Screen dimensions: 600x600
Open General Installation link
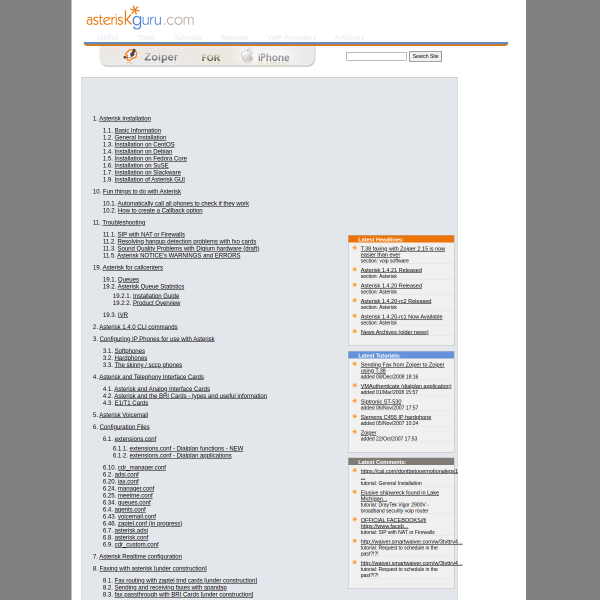click(140, 137)
